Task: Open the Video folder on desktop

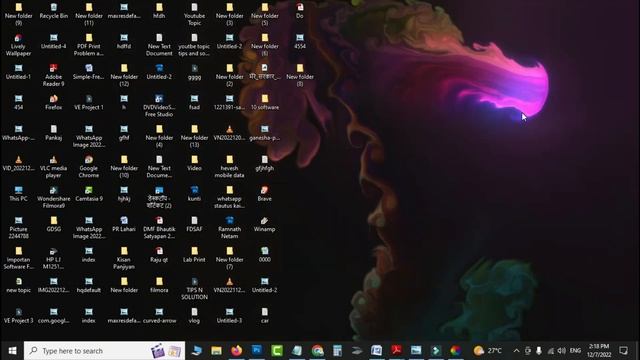Action: click(194, 163)
